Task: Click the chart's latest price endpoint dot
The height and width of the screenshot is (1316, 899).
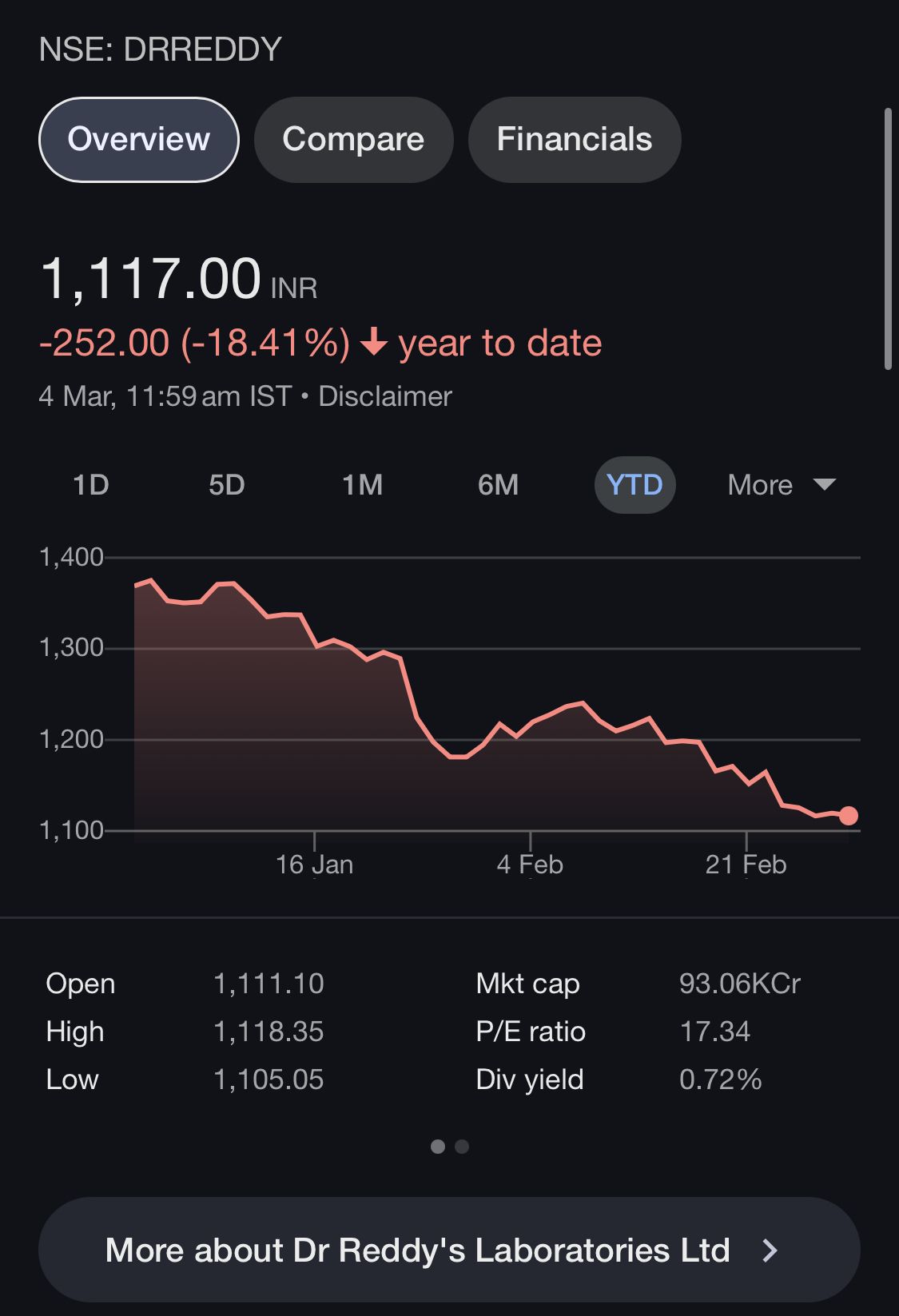Action: [x=848, y=816]
